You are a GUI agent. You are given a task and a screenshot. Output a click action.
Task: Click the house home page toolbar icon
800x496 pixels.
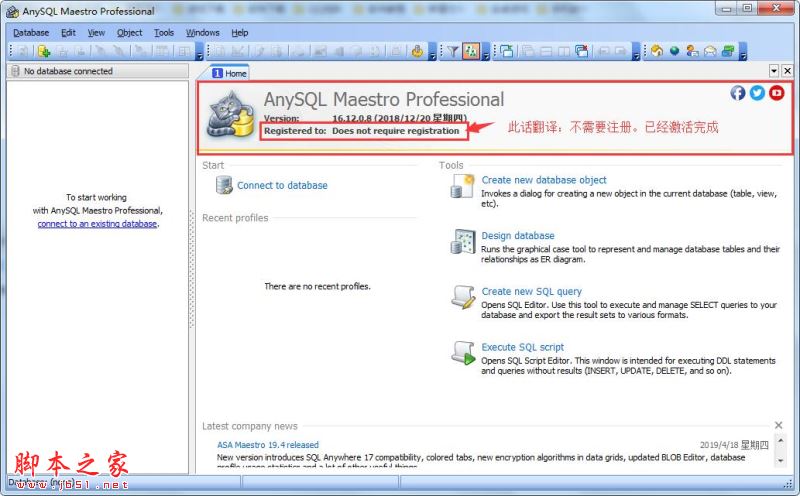pyautogui.click(x=657, y=51)
